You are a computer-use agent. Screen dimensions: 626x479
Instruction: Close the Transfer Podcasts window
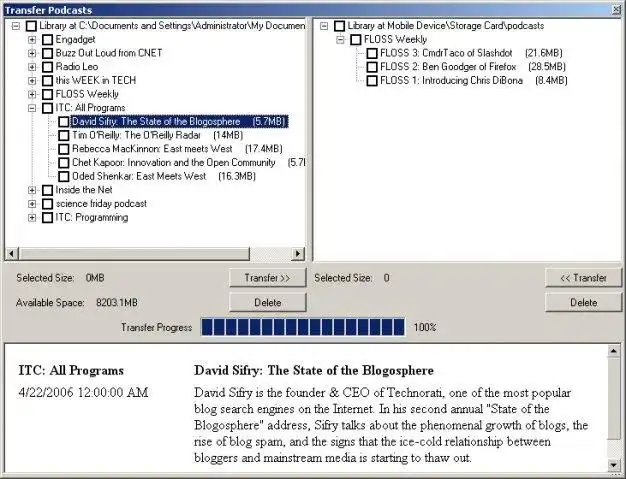[617, 10]
